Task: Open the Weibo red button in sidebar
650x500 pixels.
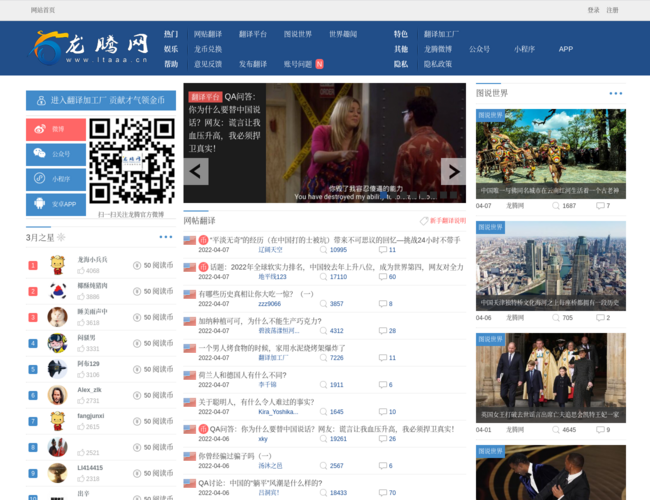Action: tap(54, 129)
